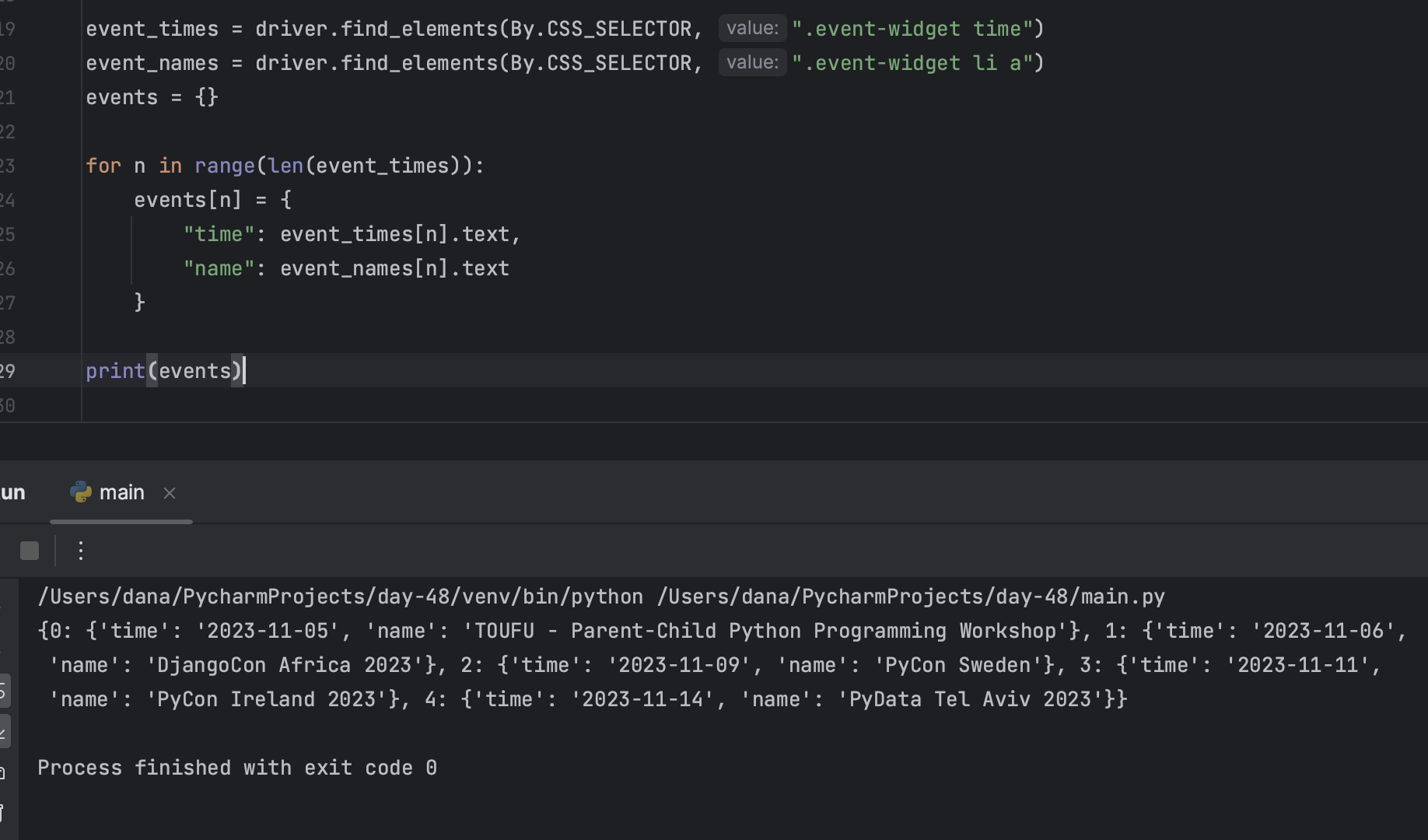Click len in the range call
Screen dimensions: 1428x840
tap(285, 166)
